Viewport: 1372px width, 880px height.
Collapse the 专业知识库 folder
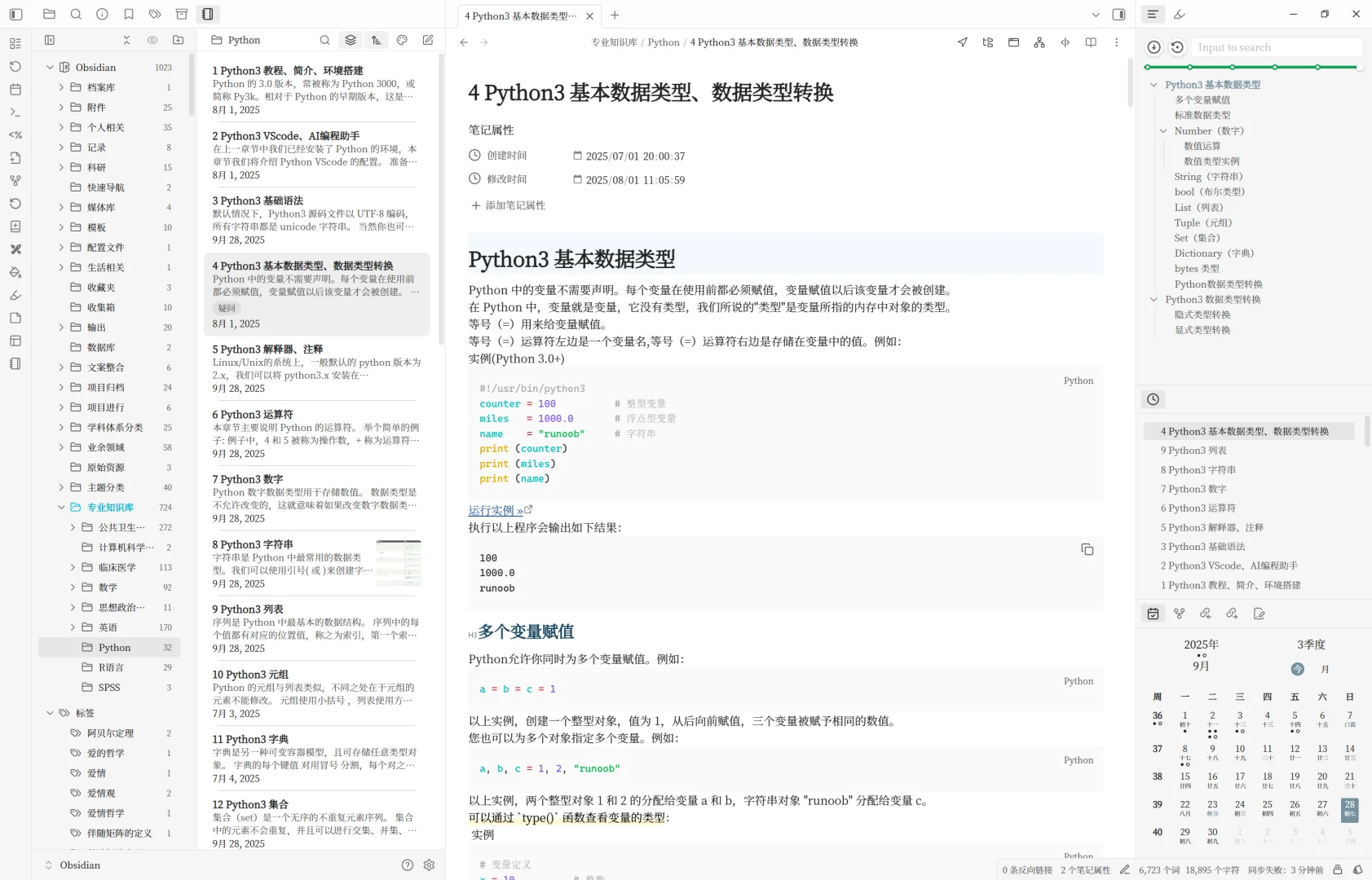[x=61, y=507]
